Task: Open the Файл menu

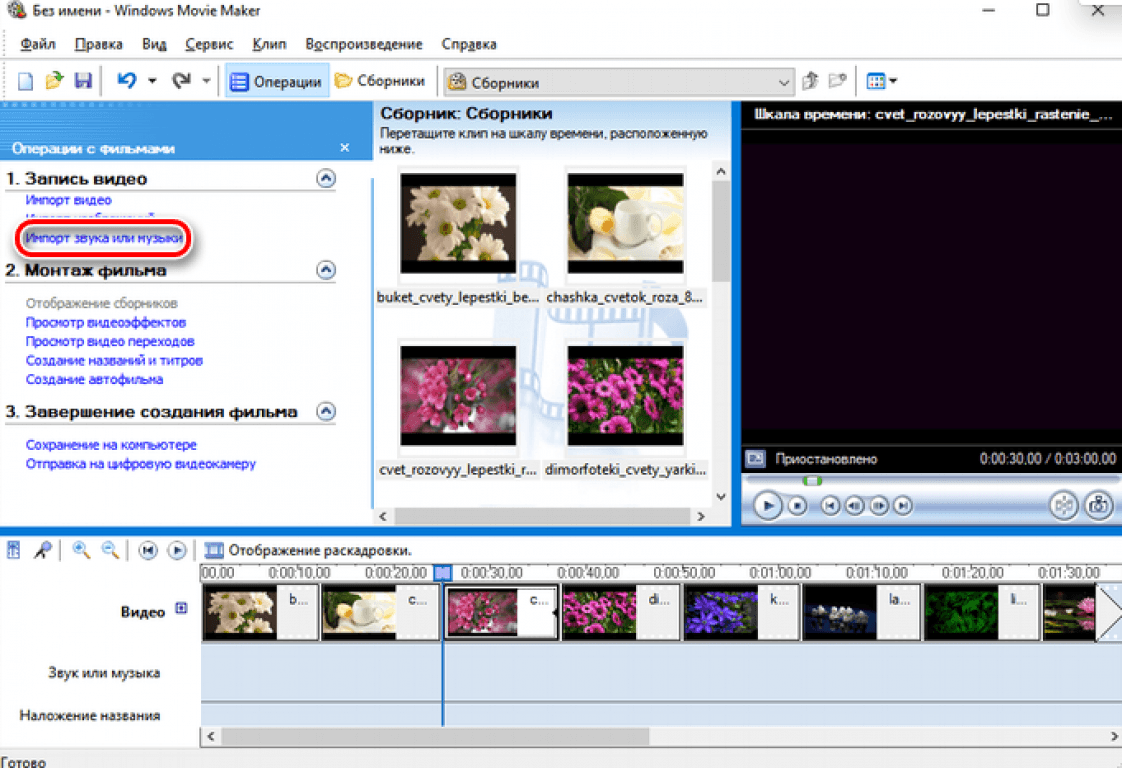Action: (x=38, y=44)
